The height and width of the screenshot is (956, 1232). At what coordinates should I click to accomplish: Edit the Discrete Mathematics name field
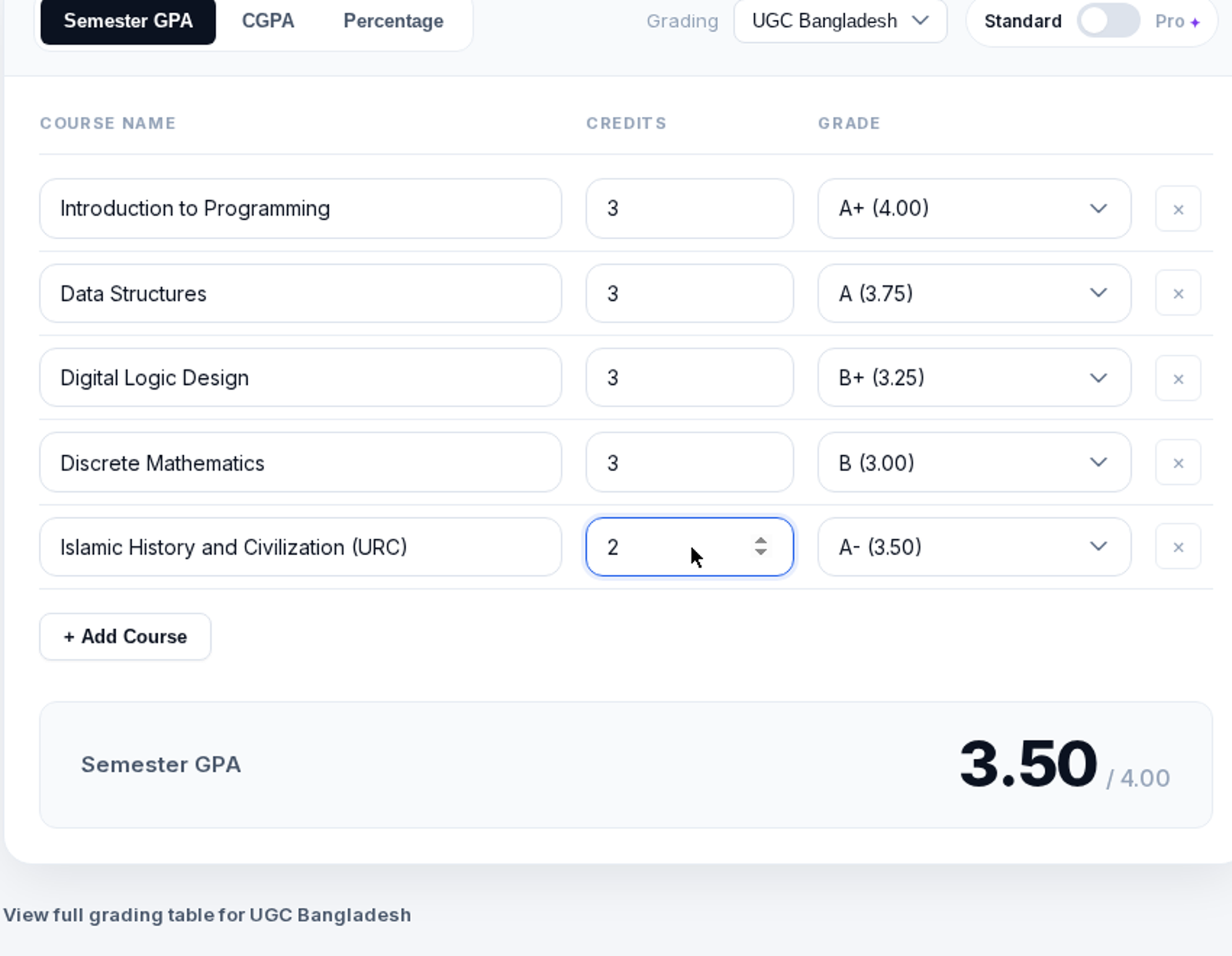point(300,463)
